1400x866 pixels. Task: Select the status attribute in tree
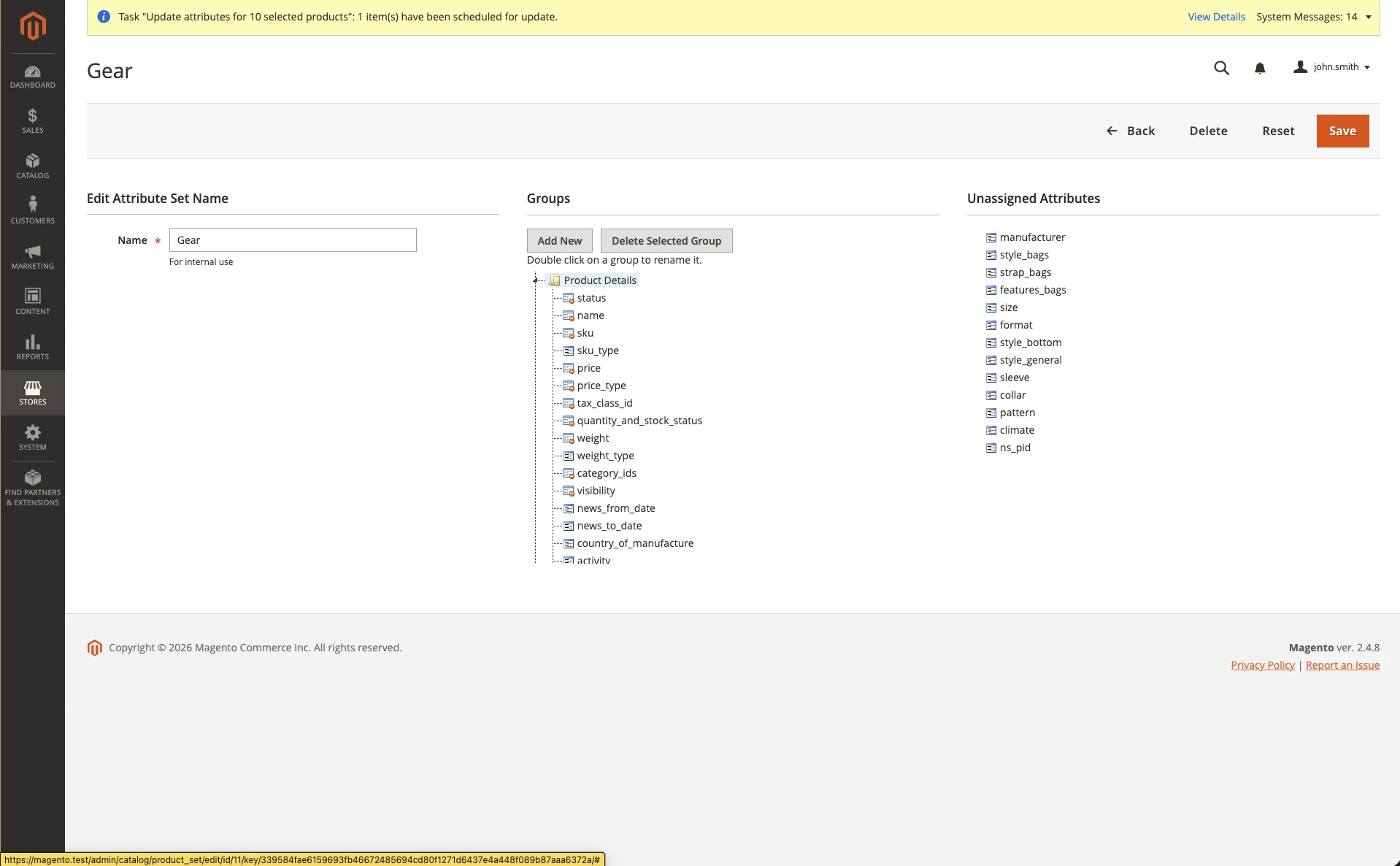point(591,298)
